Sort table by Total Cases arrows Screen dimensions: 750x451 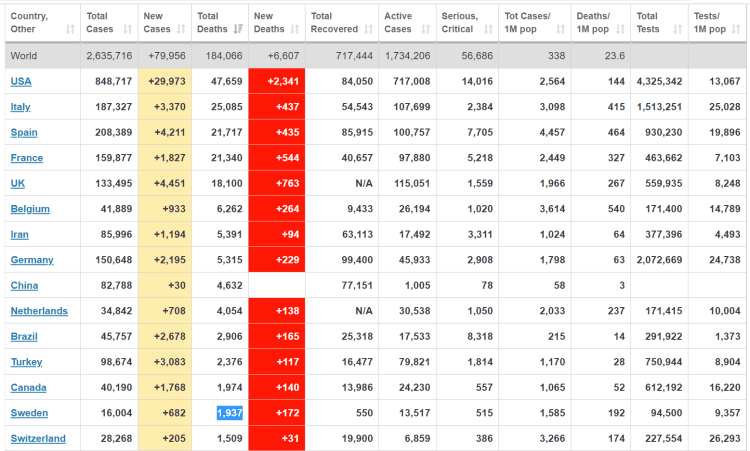(x=125, y=30)
